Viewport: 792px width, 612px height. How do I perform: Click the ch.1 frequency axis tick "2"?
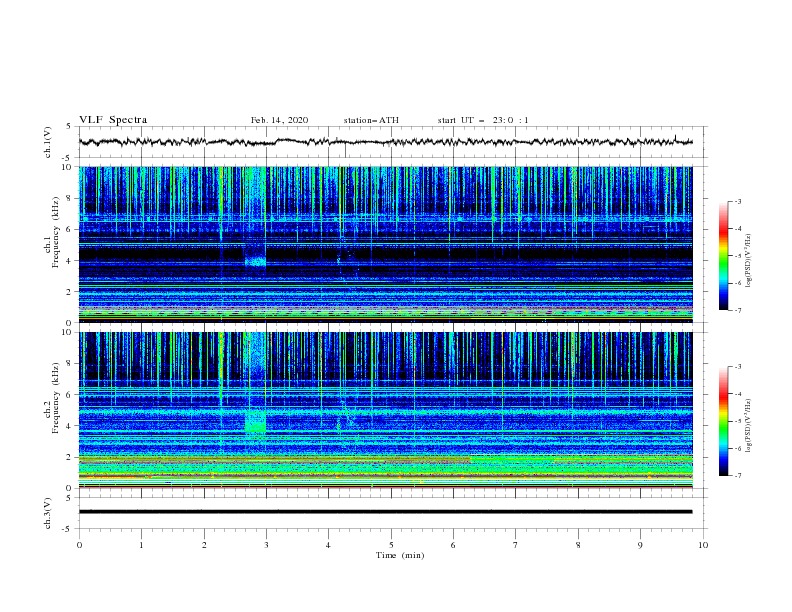pyautogui.click(x=69, y=292)
